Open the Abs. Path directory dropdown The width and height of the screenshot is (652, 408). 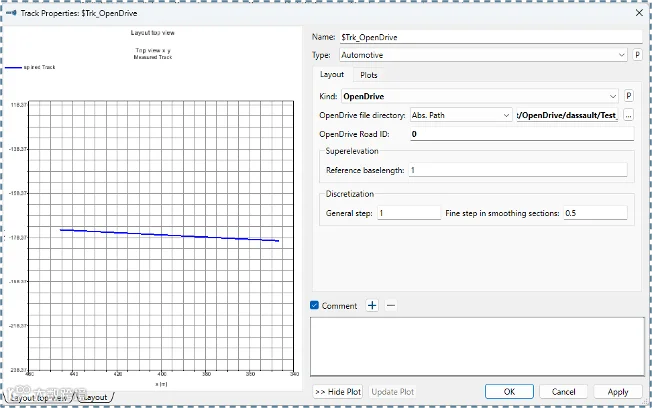point(461,115)
